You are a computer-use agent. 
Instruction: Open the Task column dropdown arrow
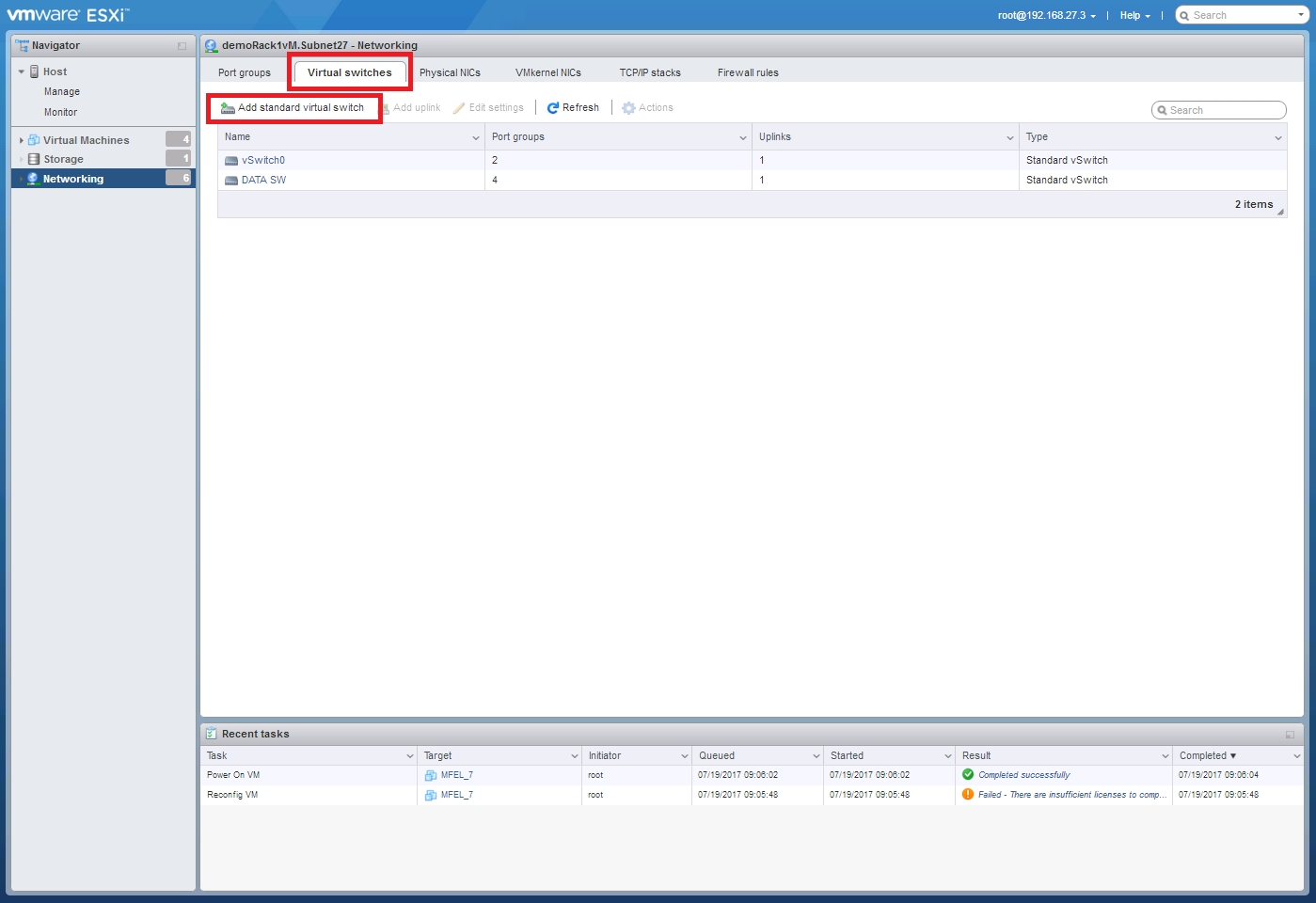pos(410,756)
